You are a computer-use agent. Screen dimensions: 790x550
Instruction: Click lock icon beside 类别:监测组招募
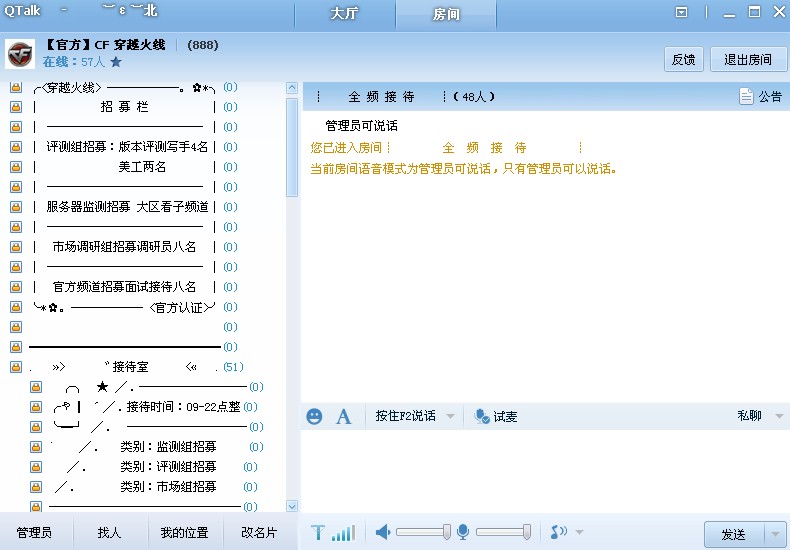point(36,447)
